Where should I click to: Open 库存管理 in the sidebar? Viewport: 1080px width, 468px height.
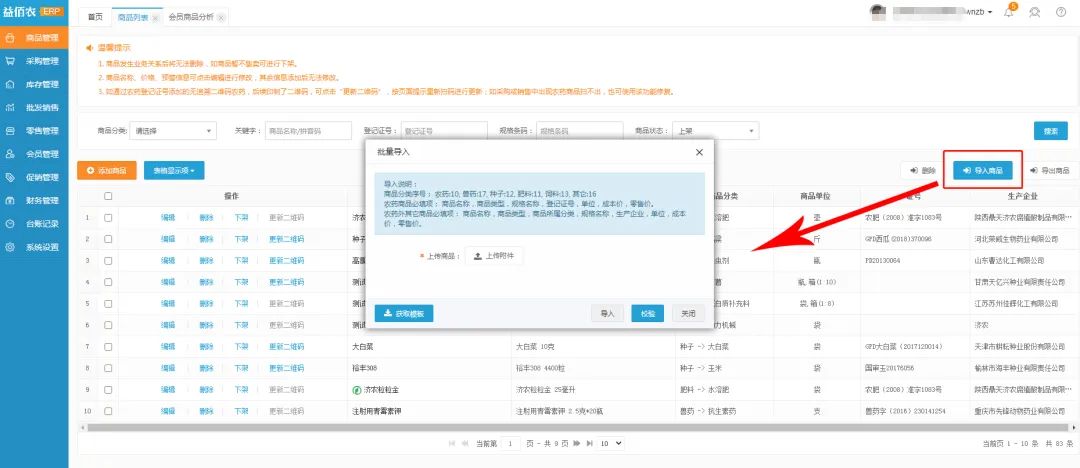tap(35, 84)
